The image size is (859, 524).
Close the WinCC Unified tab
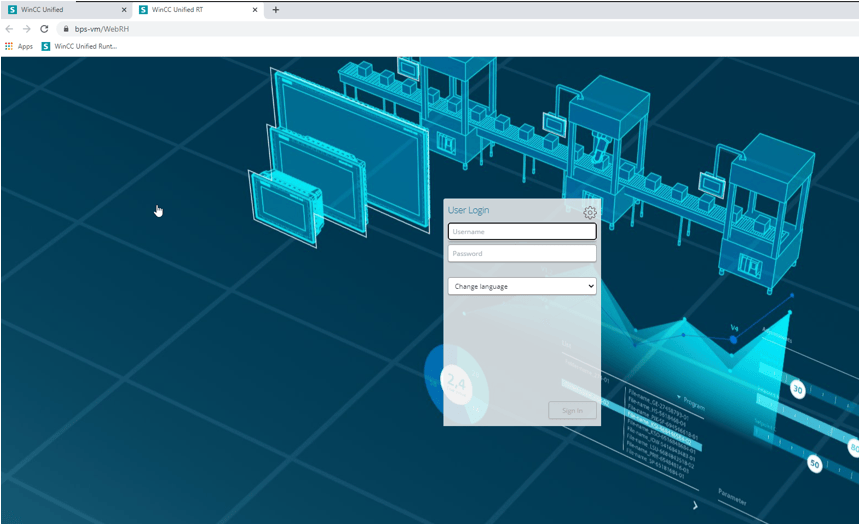(124, 10)
